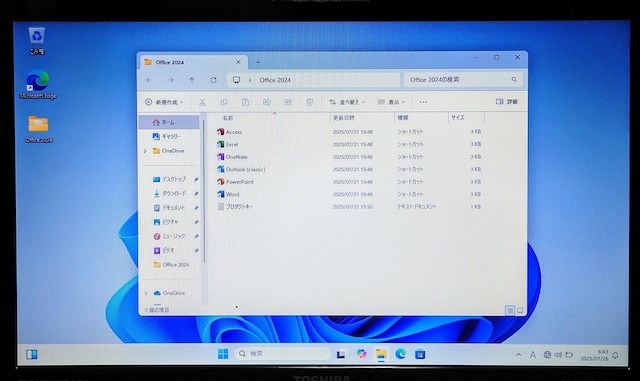Open the more options ellipsis menu

[423, 102]
